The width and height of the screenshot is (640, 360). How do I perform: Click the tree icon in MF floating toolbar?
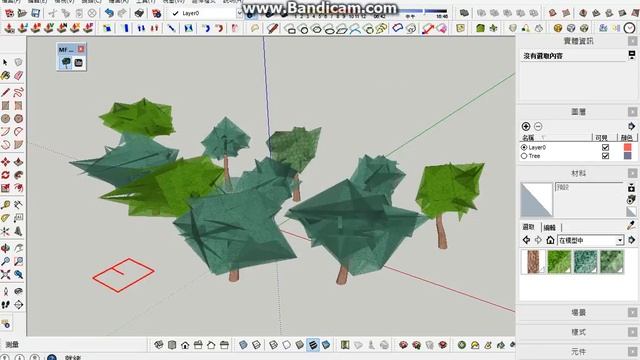[66, 62]
